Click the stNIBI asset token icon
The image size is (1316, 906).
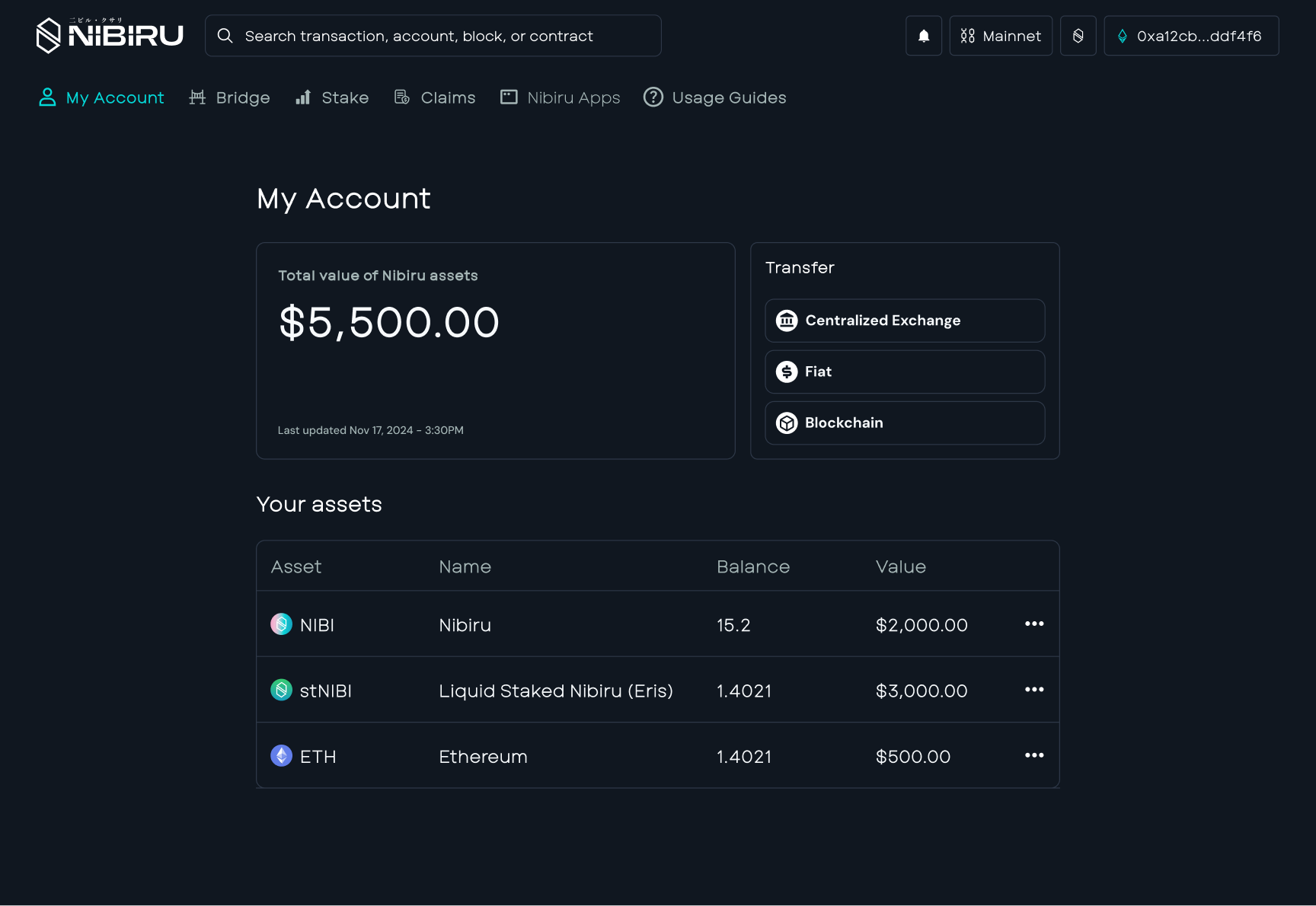click(x=281, y=690)
